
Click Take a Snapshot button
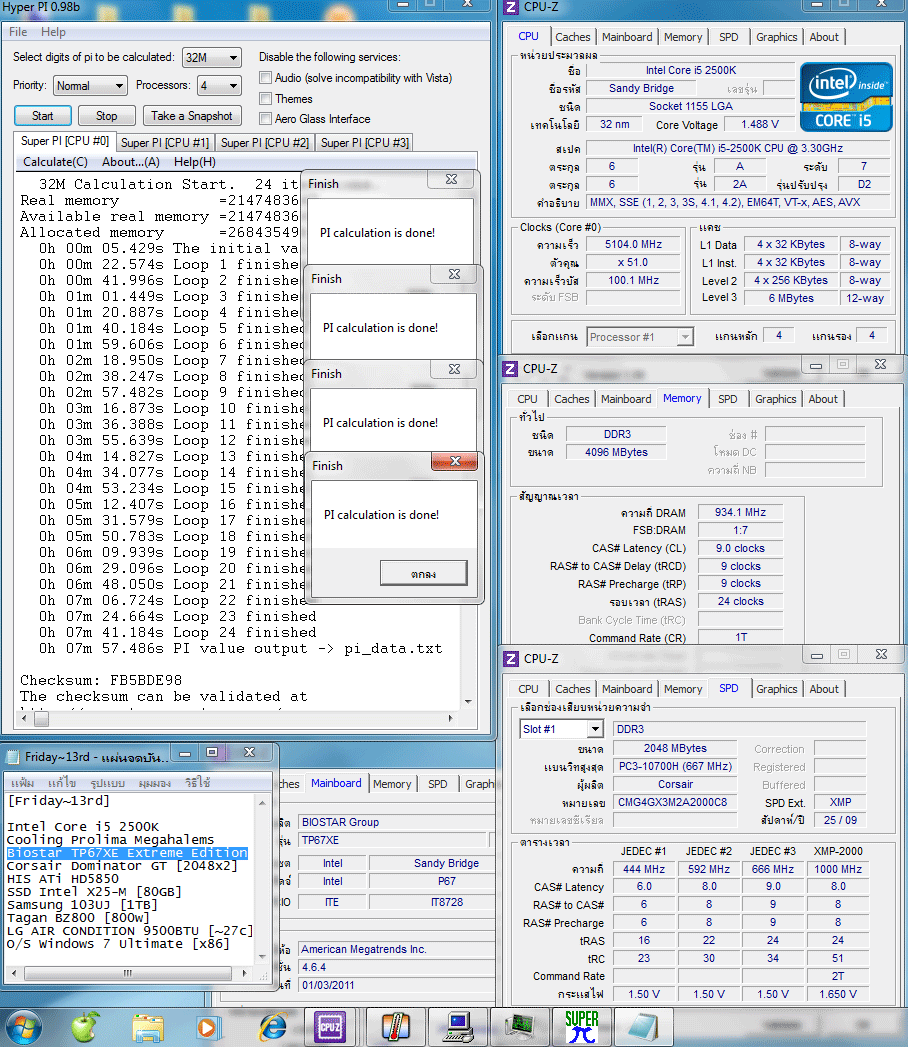coord(192,116)
